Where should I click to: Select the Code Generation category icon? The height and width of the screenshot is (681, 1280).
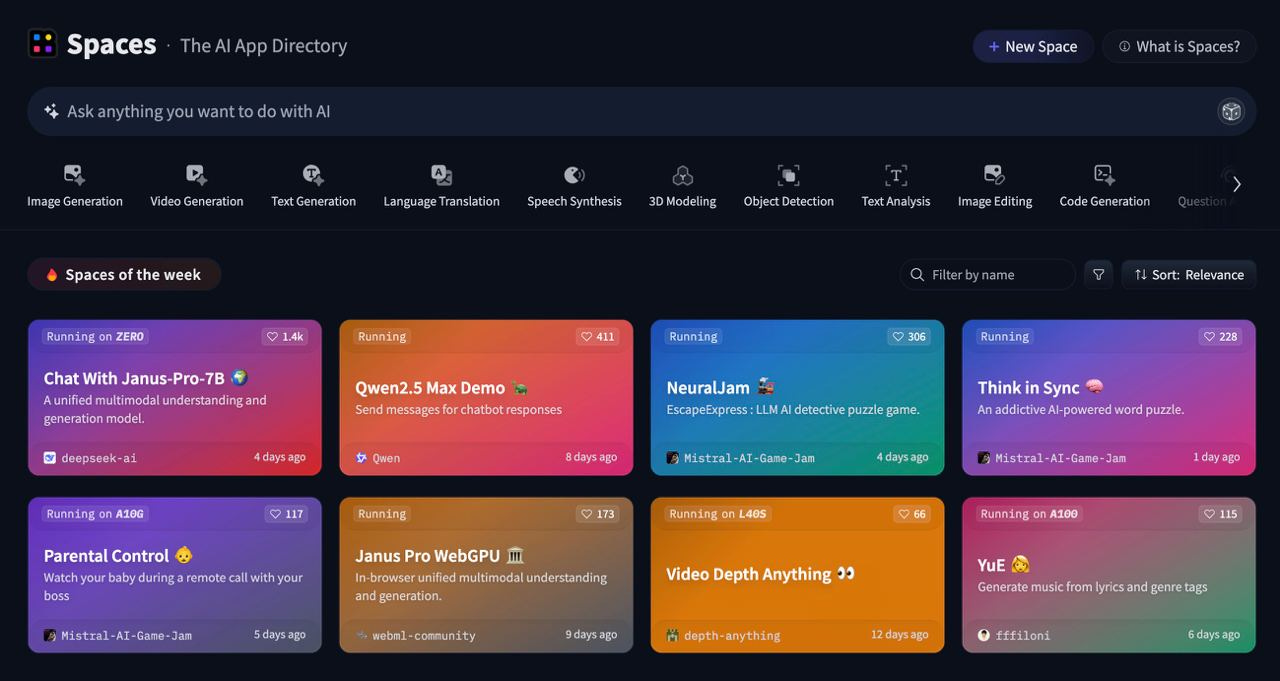click(x=1104, y=175)
